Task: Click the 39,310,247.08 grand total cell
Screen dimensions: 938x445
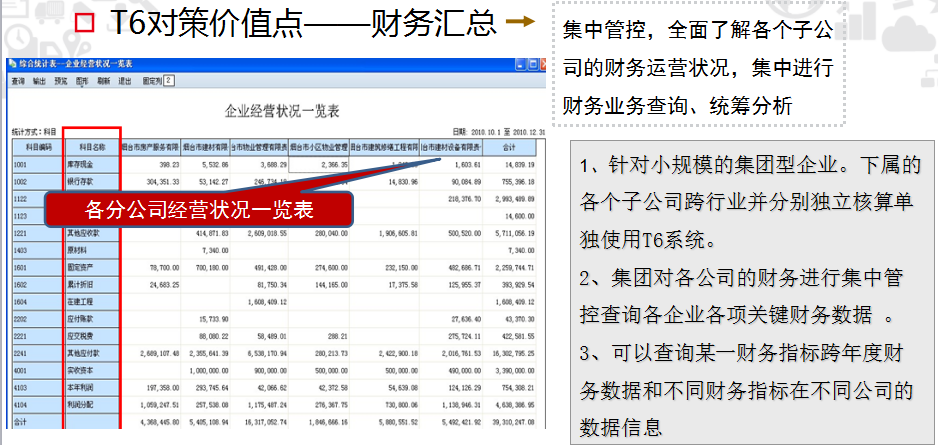Action: [x=510, y=421]
